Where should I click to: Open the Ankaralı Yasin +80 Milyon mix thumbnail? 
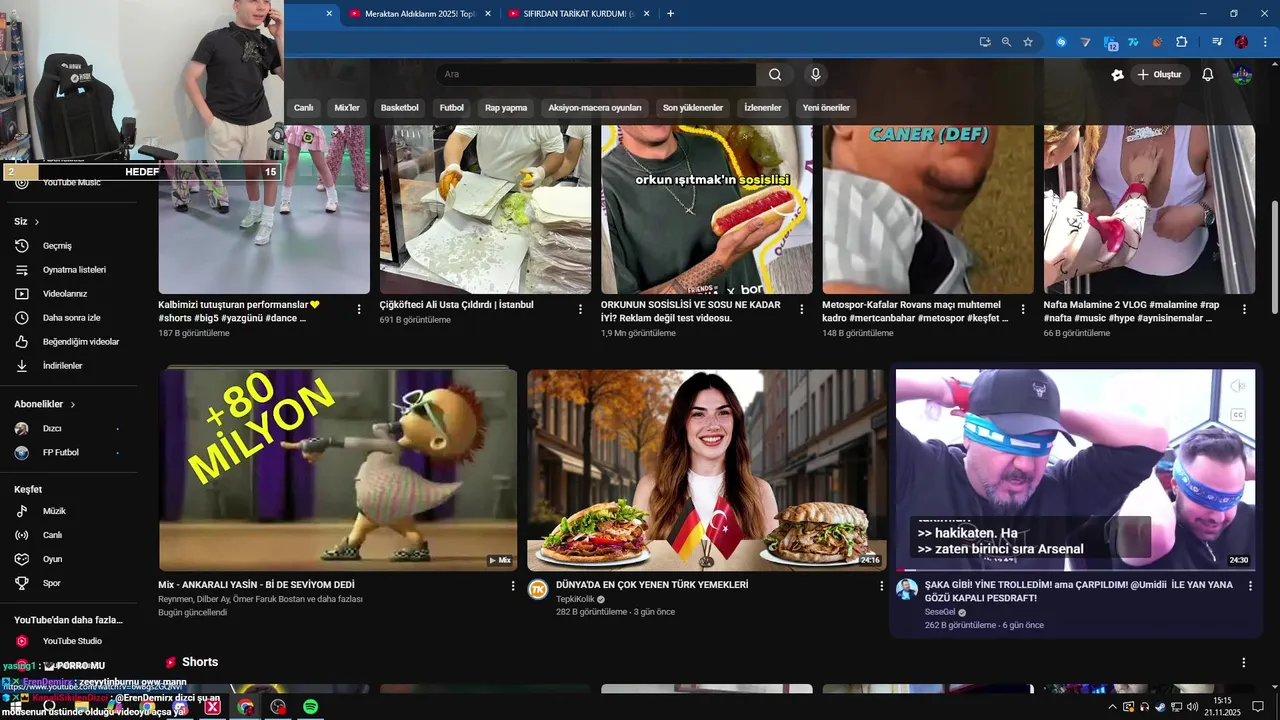coord(338,470)
